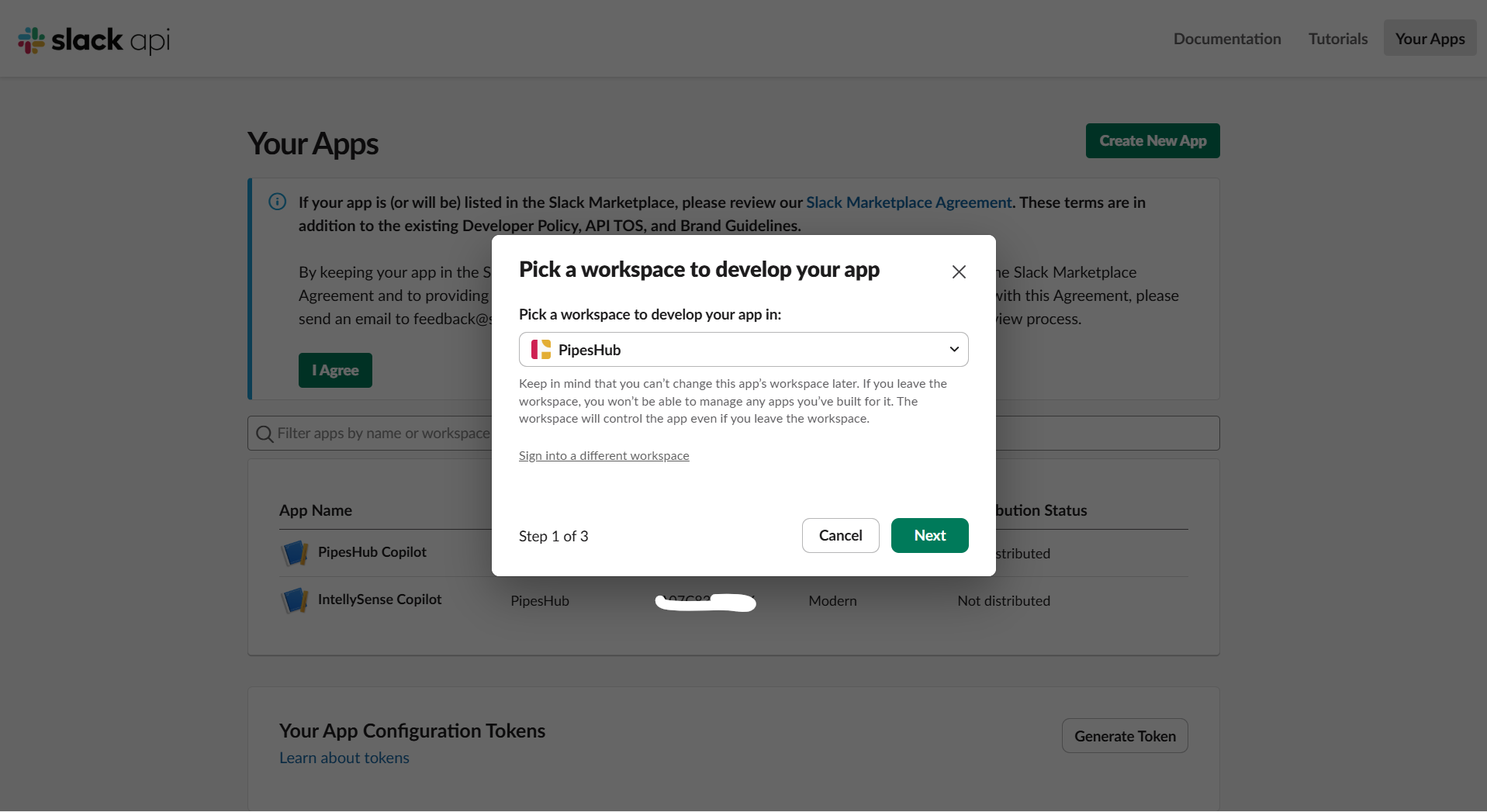This screenshot has width=1487, height=812.
Task: Click the Learn about tokens link
Action: tap(344, 758)
